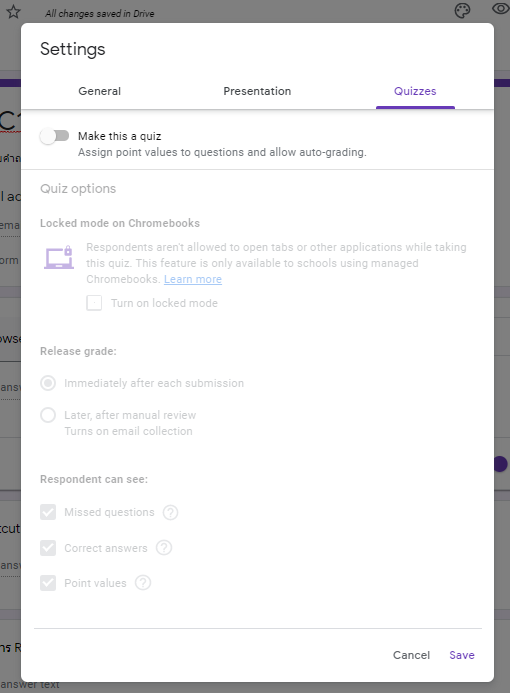Uncheck the Missed questions checkbox

click(x=48, y=512)
